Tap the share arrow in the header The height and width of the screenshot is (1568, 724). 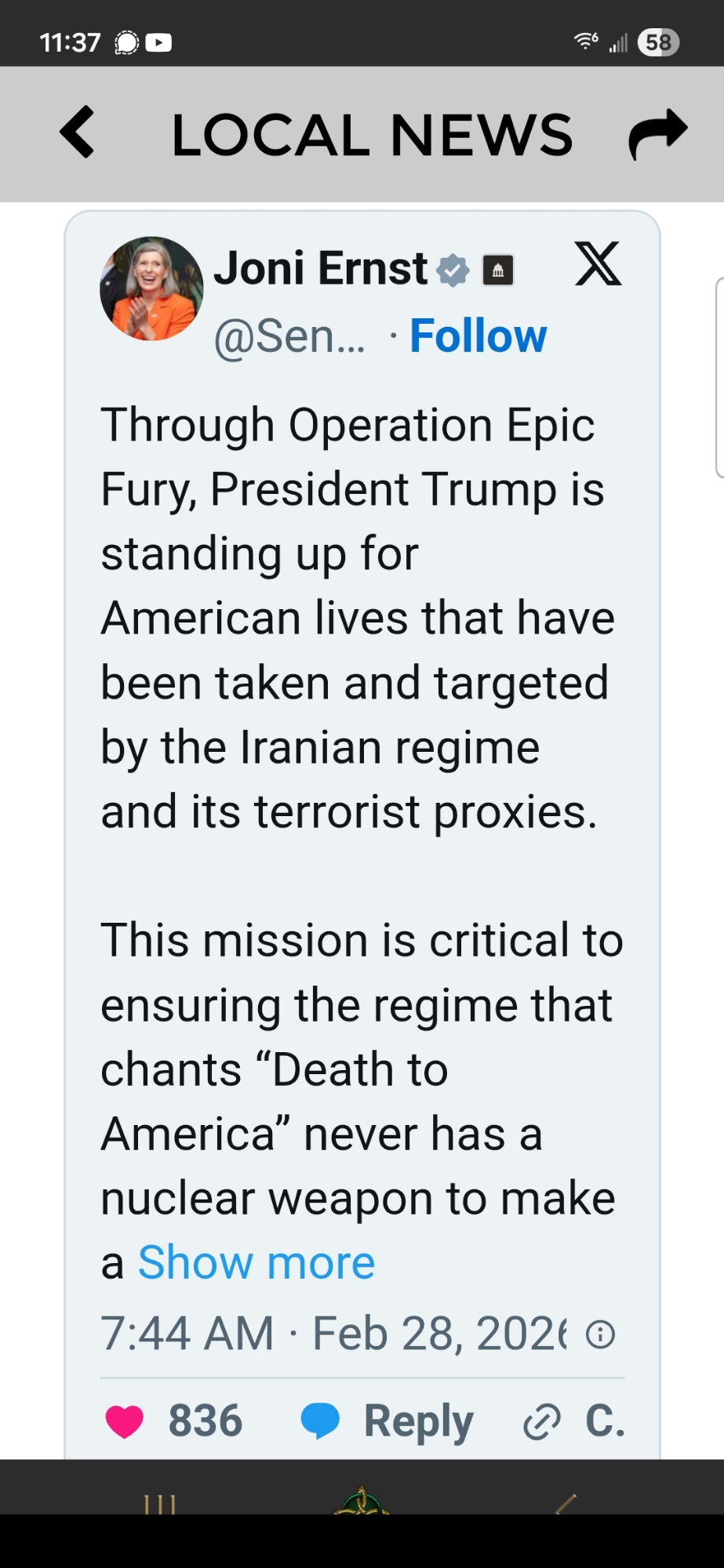point(657,134)
